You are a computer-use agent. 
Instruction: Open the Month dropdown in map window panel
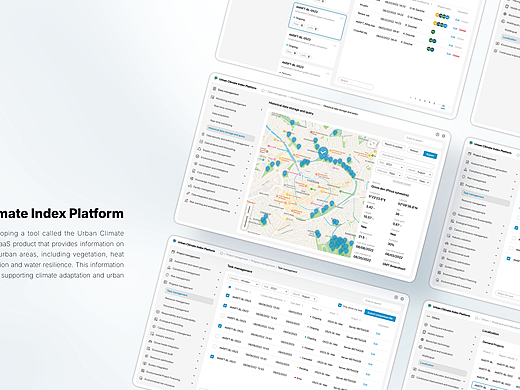(419, 172)
